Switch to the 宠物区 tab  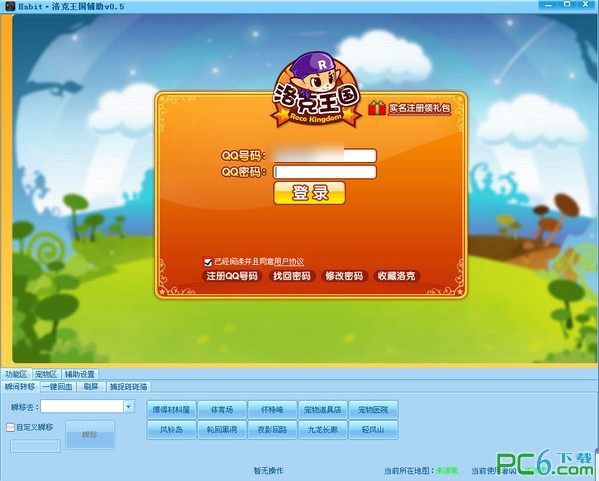click(x=46, y=374)
